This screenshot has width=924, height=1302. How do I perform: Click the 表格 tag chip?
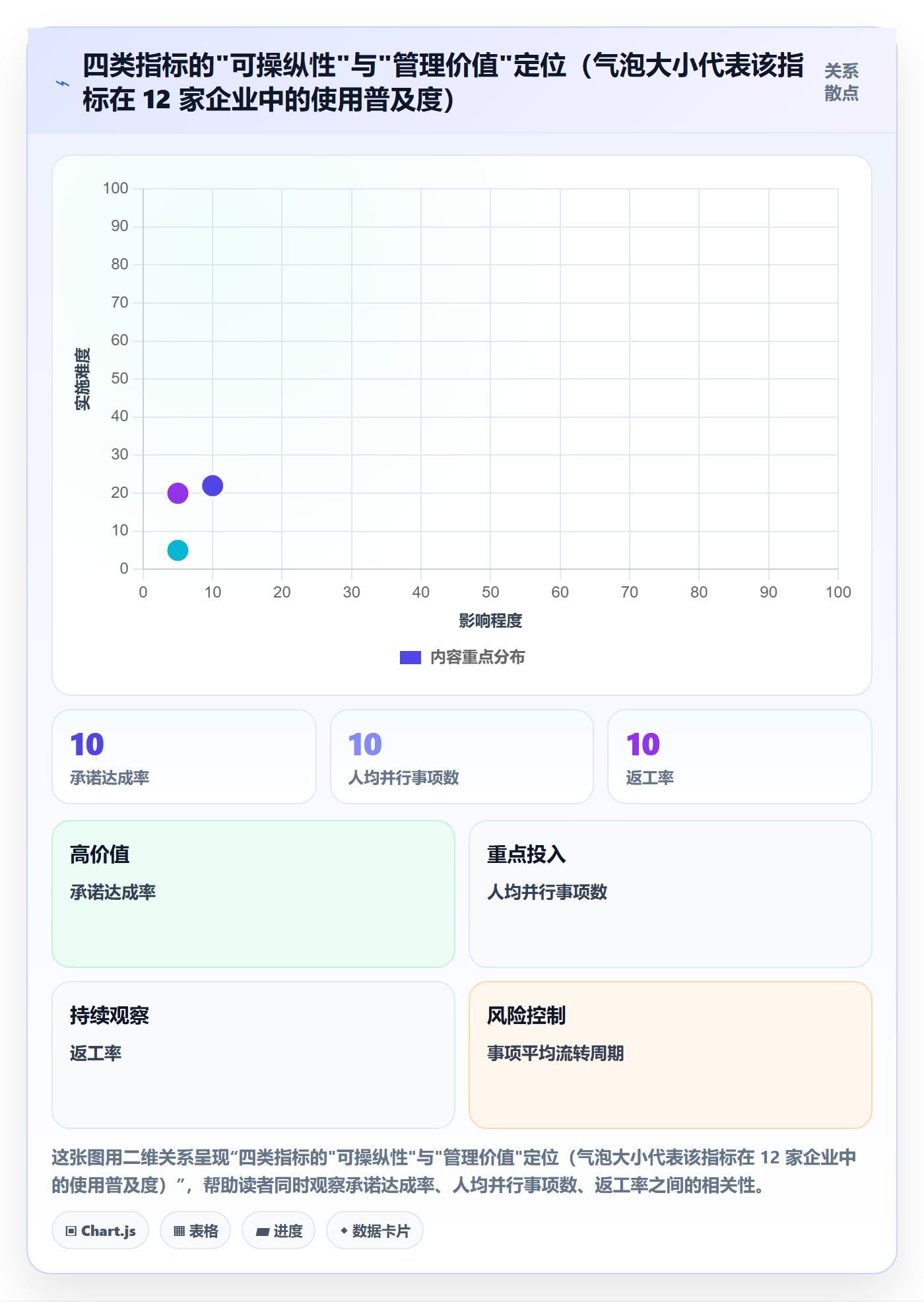pos(195,1231)
